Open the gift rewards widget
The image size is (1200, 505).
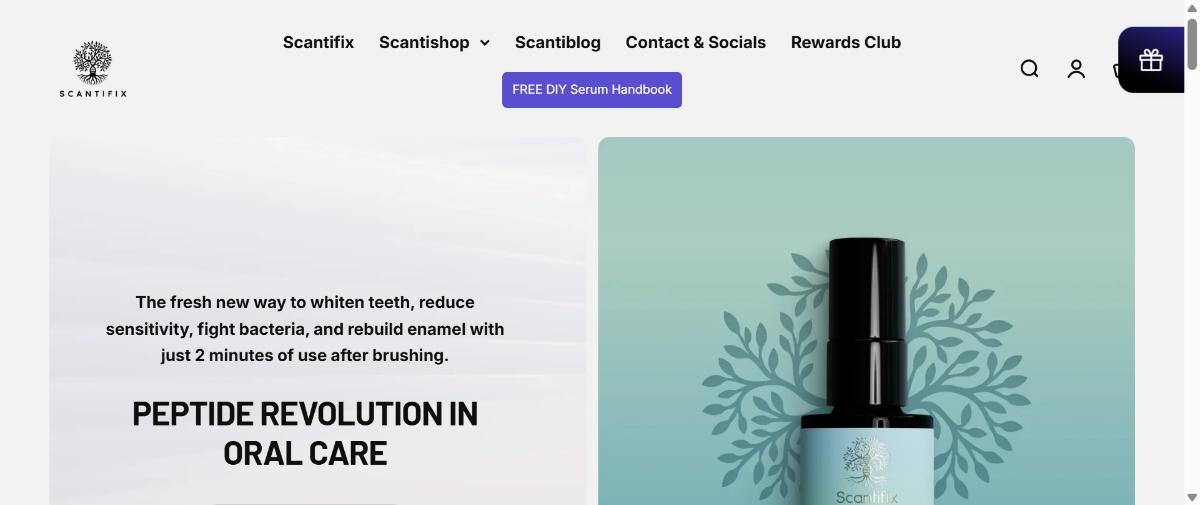coord(1151,60)
